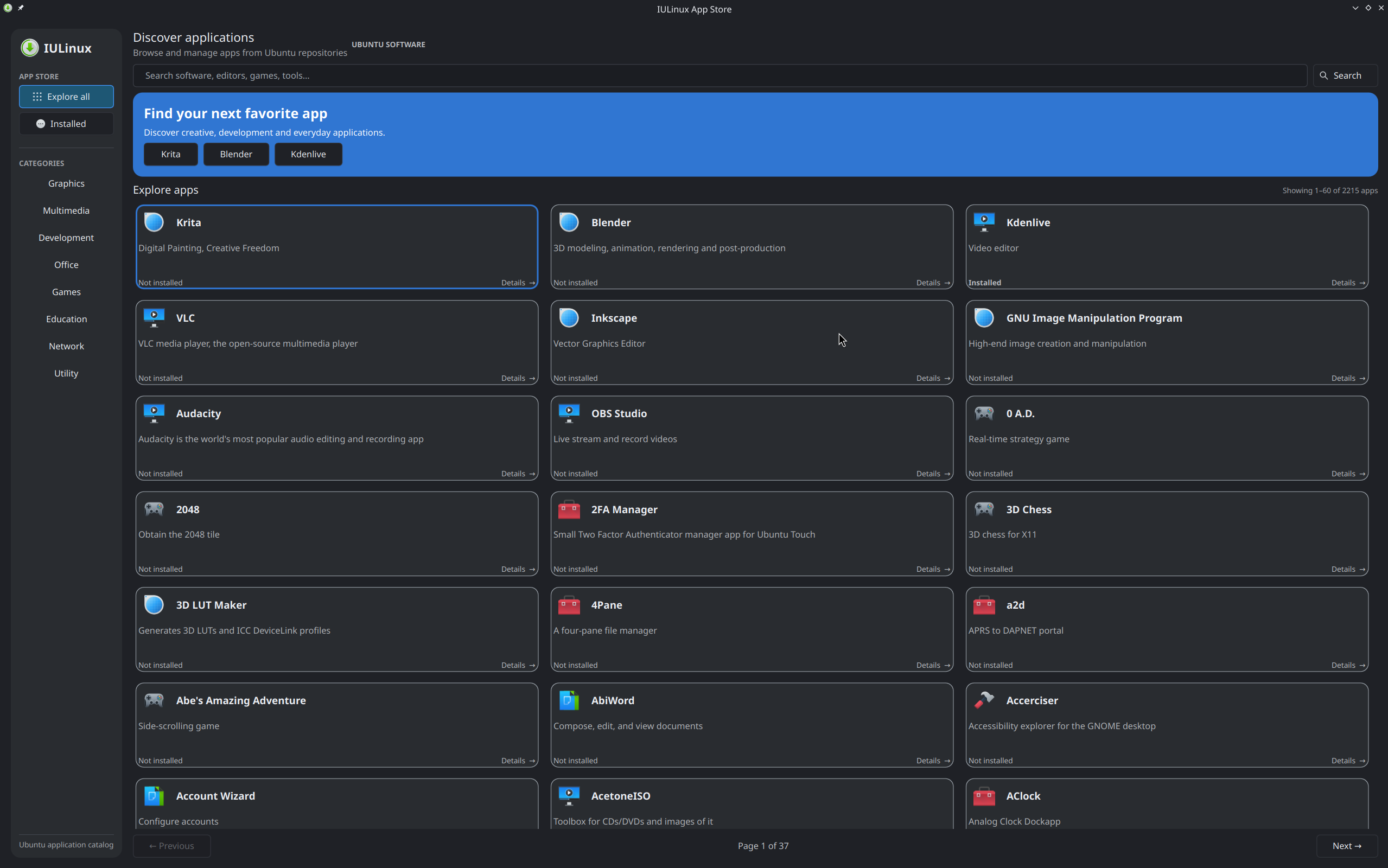
Task: Open Details for AbiWord
Action: pos(933,760)
